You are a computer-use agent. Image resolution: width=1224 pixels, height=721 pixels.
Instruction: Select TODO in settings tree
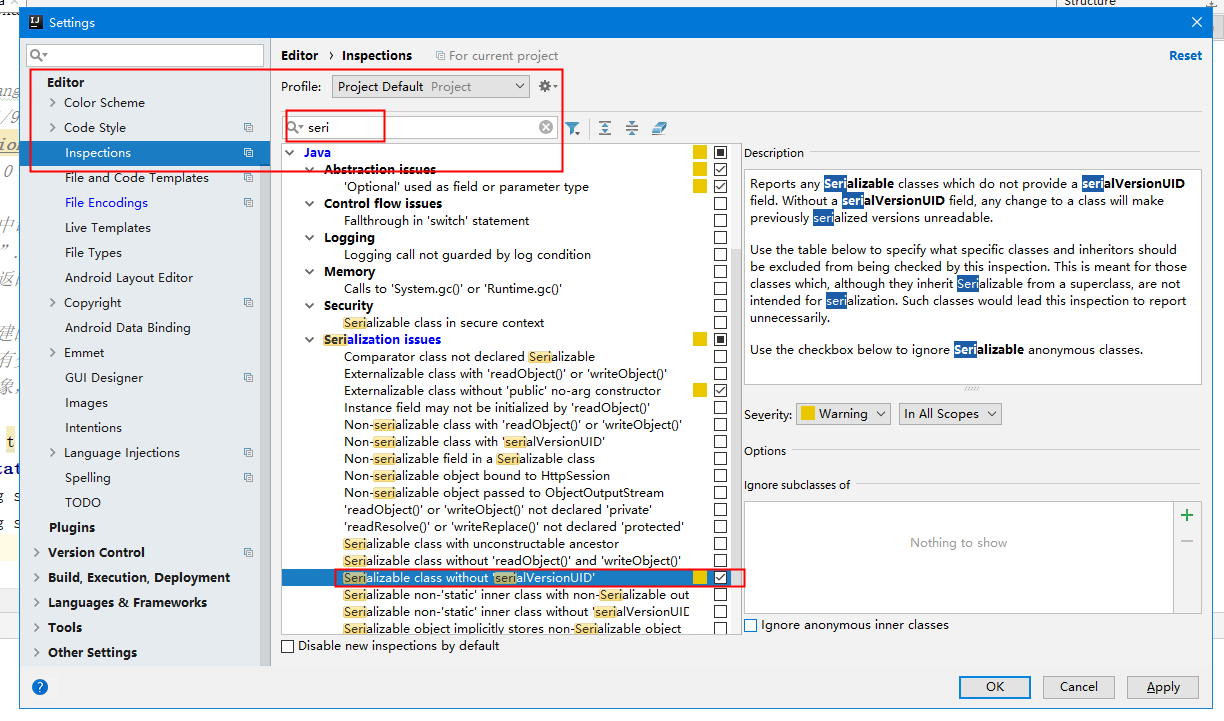point(83,503)
